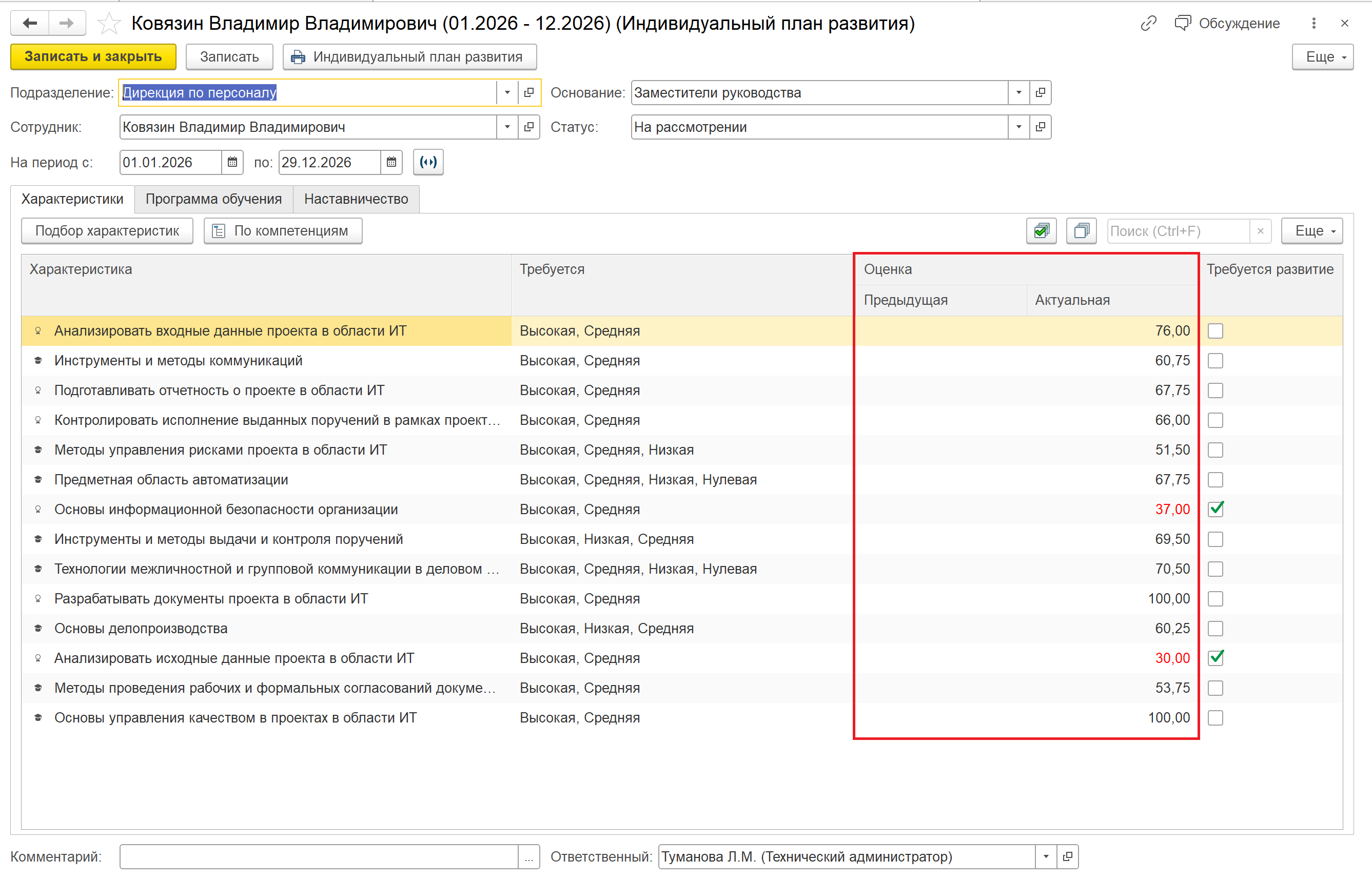
Task: Click the copy link chain icon
Action: 1148,24
